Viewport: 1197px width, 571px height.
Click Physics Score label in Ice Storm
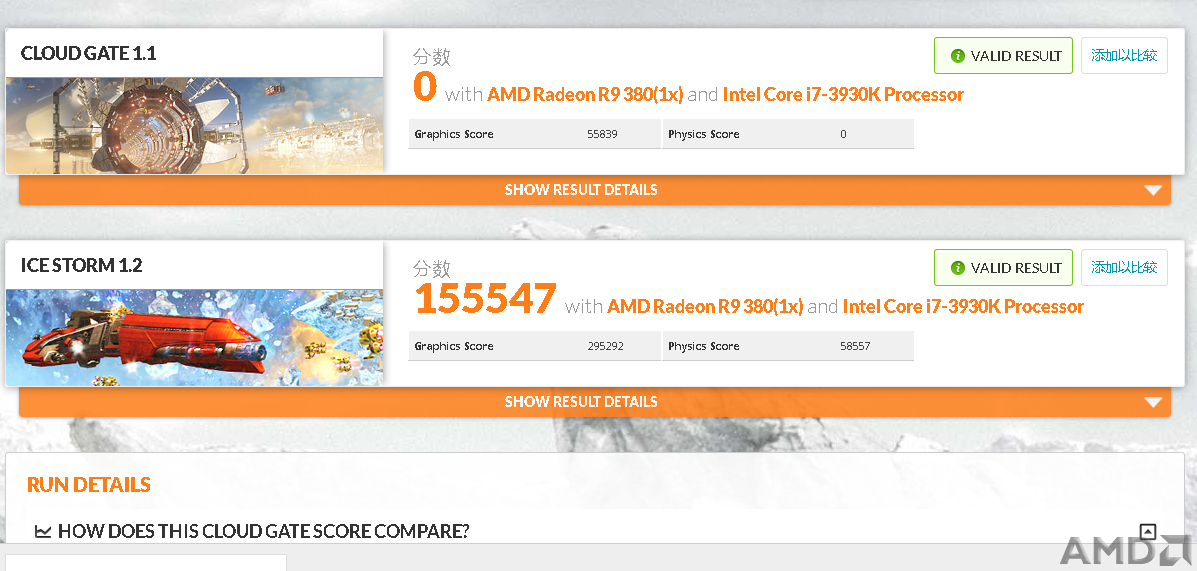click(704, 347)
